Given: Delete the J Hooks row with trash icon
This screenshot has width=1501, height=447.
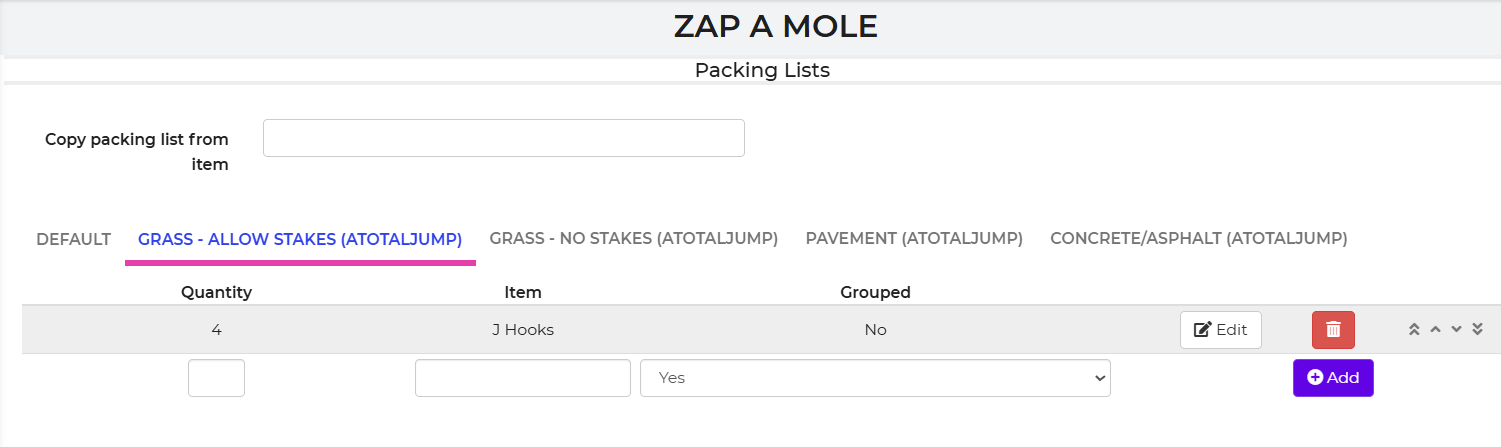Looking at the screenshot, I should point(1333,330).
